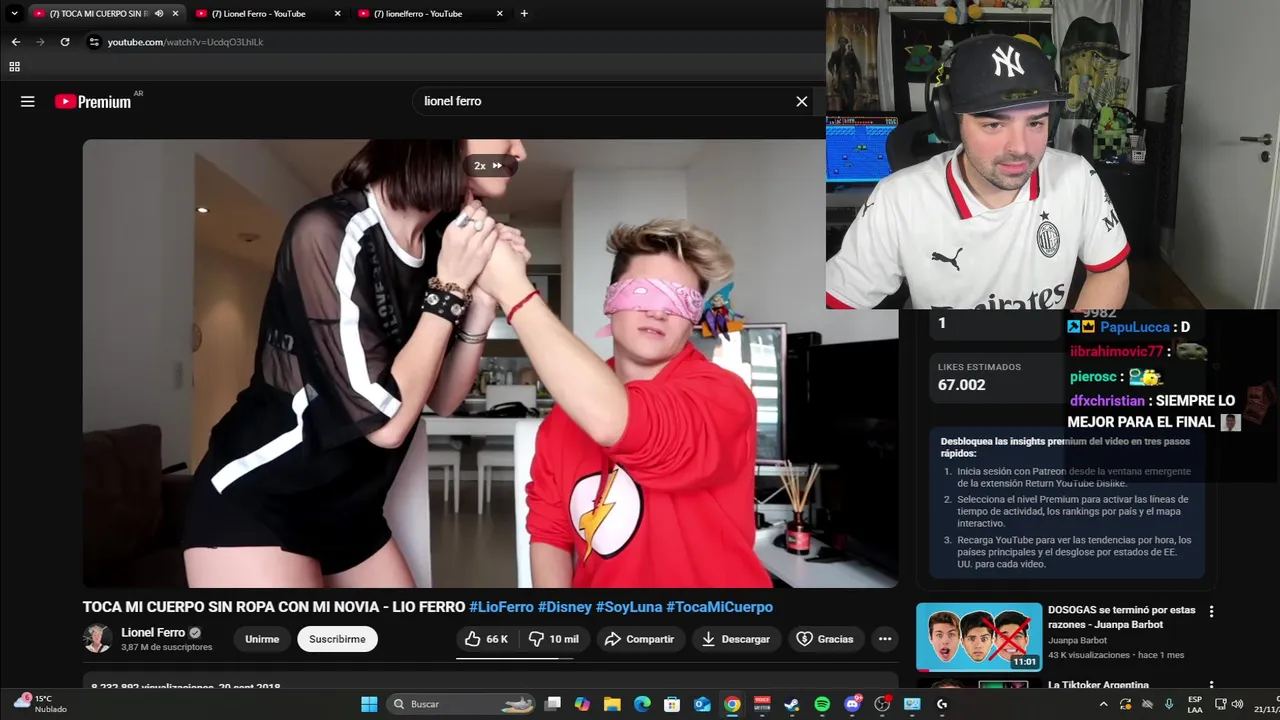Open 'DOSOGAS se terminó por estas razones' title
This screenshot has height=720, width=1280.
1121,617
